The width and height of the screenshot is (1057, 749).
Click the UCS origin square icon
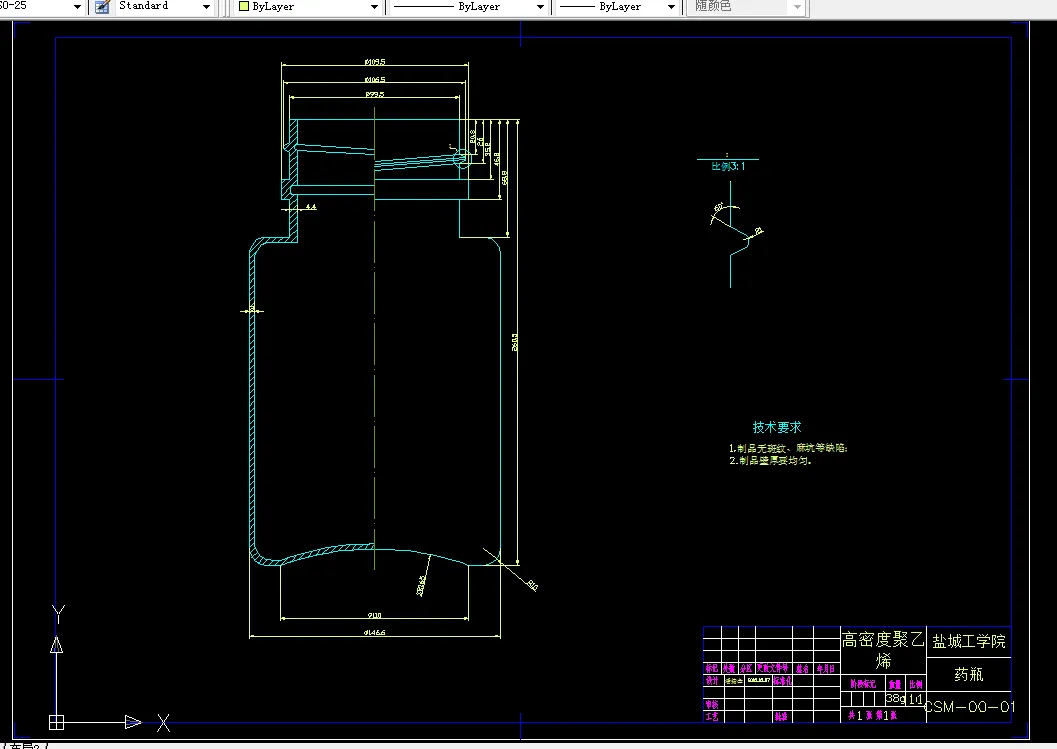57,722
